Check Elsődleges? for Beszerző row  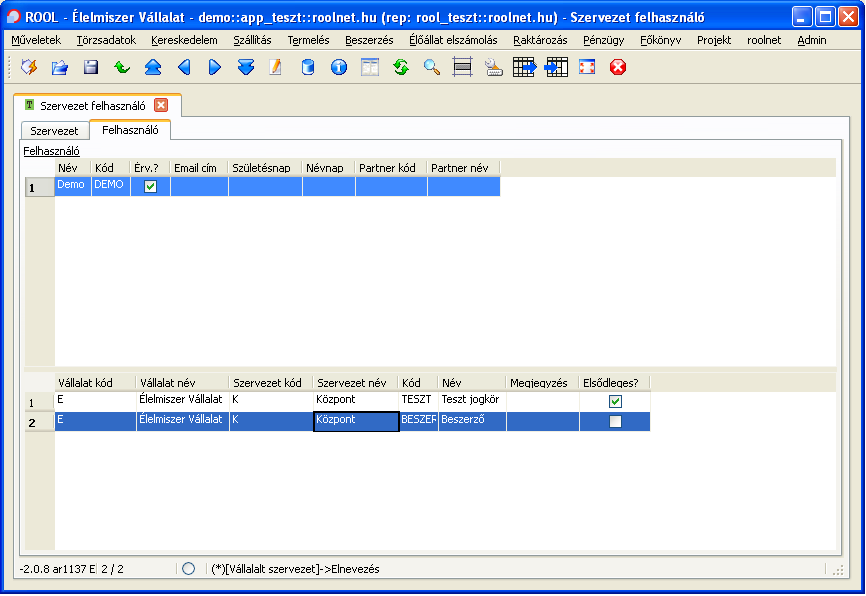click(x=615, y=422)
